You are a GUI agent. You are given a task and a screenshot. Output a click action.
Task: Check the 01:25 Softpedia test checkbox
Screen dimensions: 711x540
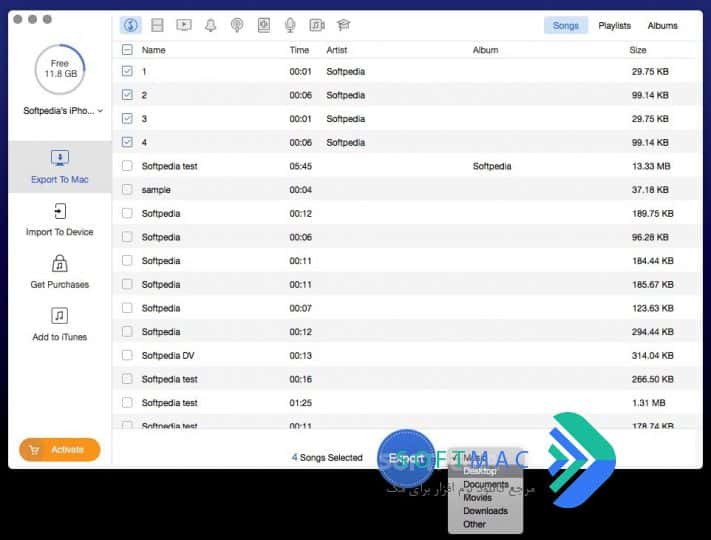tap(127, 403)
